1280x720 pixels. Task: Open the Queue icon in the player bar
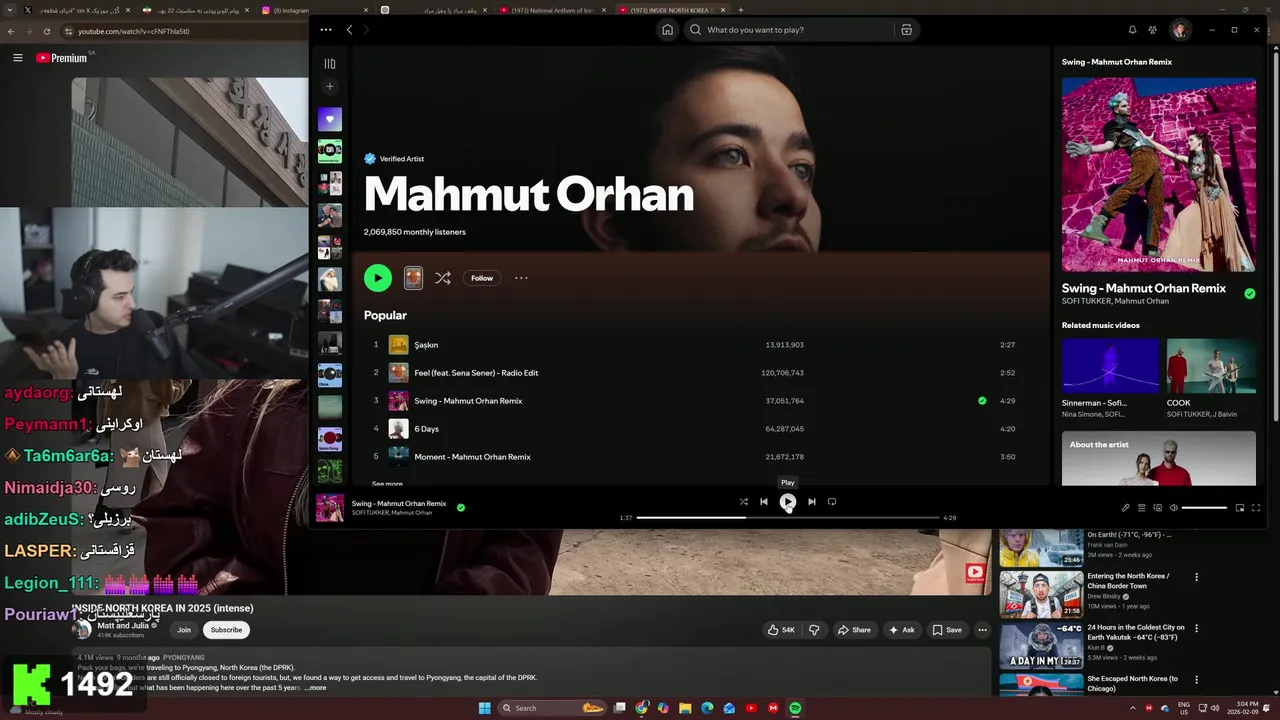(x=1141, y=508)
